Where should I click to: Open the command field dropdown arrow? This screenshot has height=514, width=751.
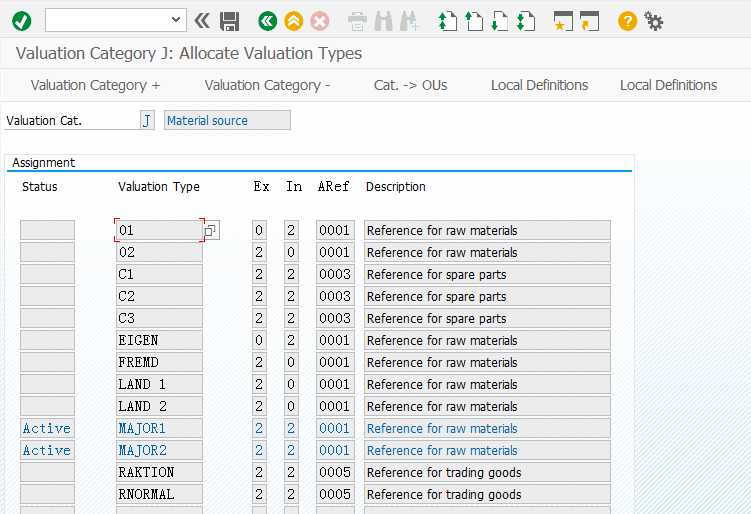[176, 20]
